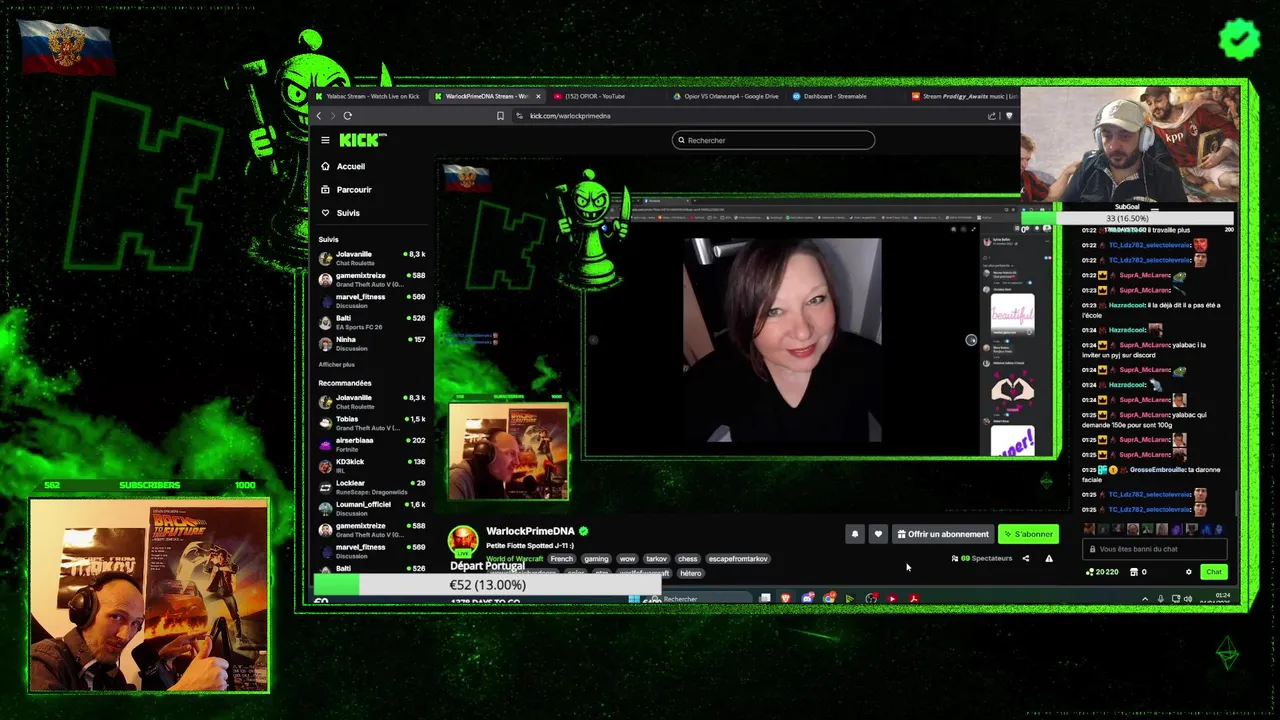Expand the list with Afficher plus
This screenshot has width=1280, height=720.
click(336, 365)
